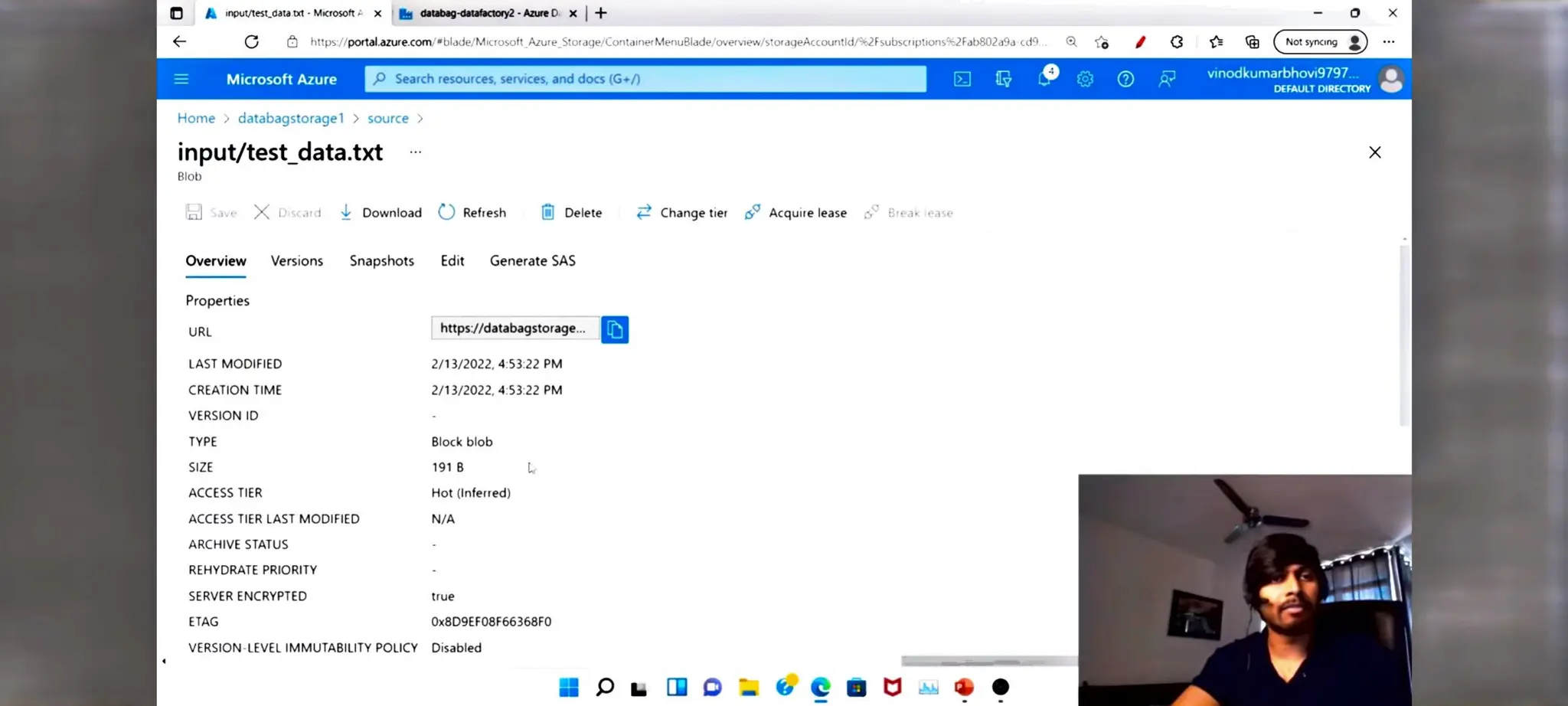Open the Generate SAS tab
1568x706 pixels.
click(533, 261)
